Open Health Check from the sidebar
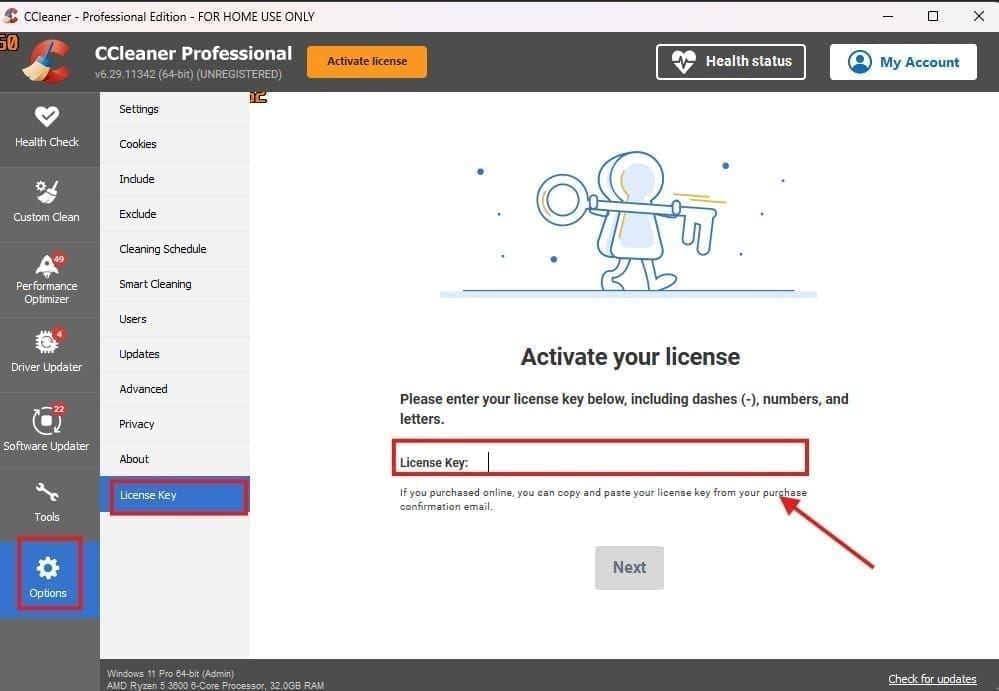 point(47,127)
